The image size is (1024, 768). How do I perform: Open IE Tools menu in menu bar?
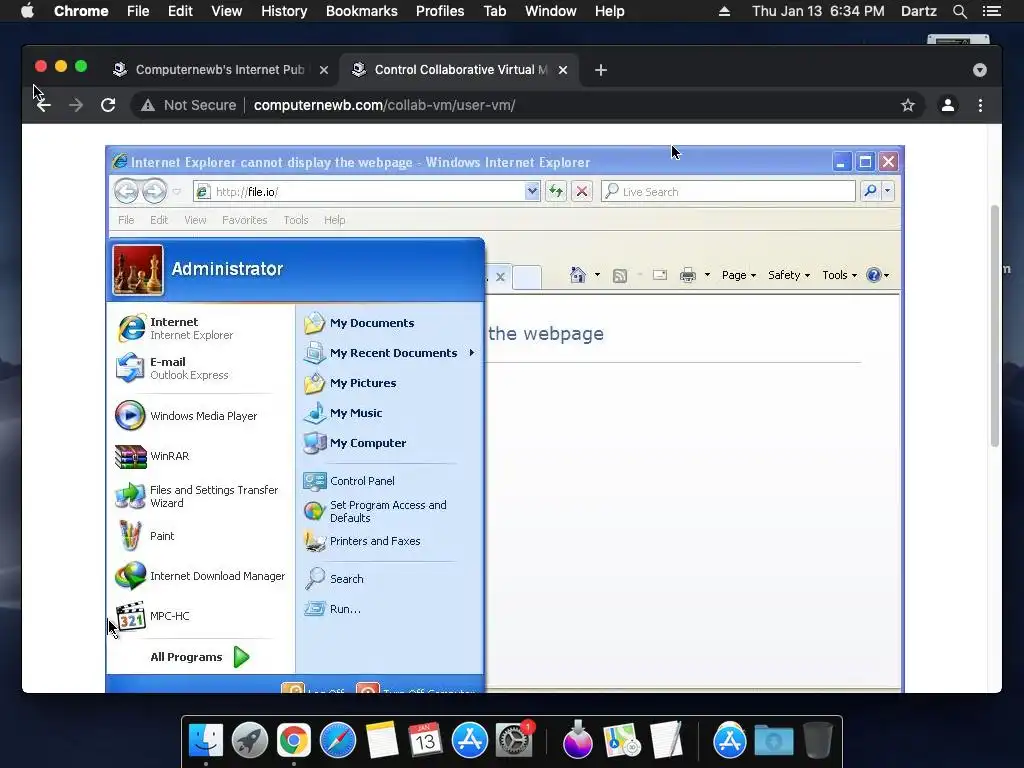click(x=296, y=220)
